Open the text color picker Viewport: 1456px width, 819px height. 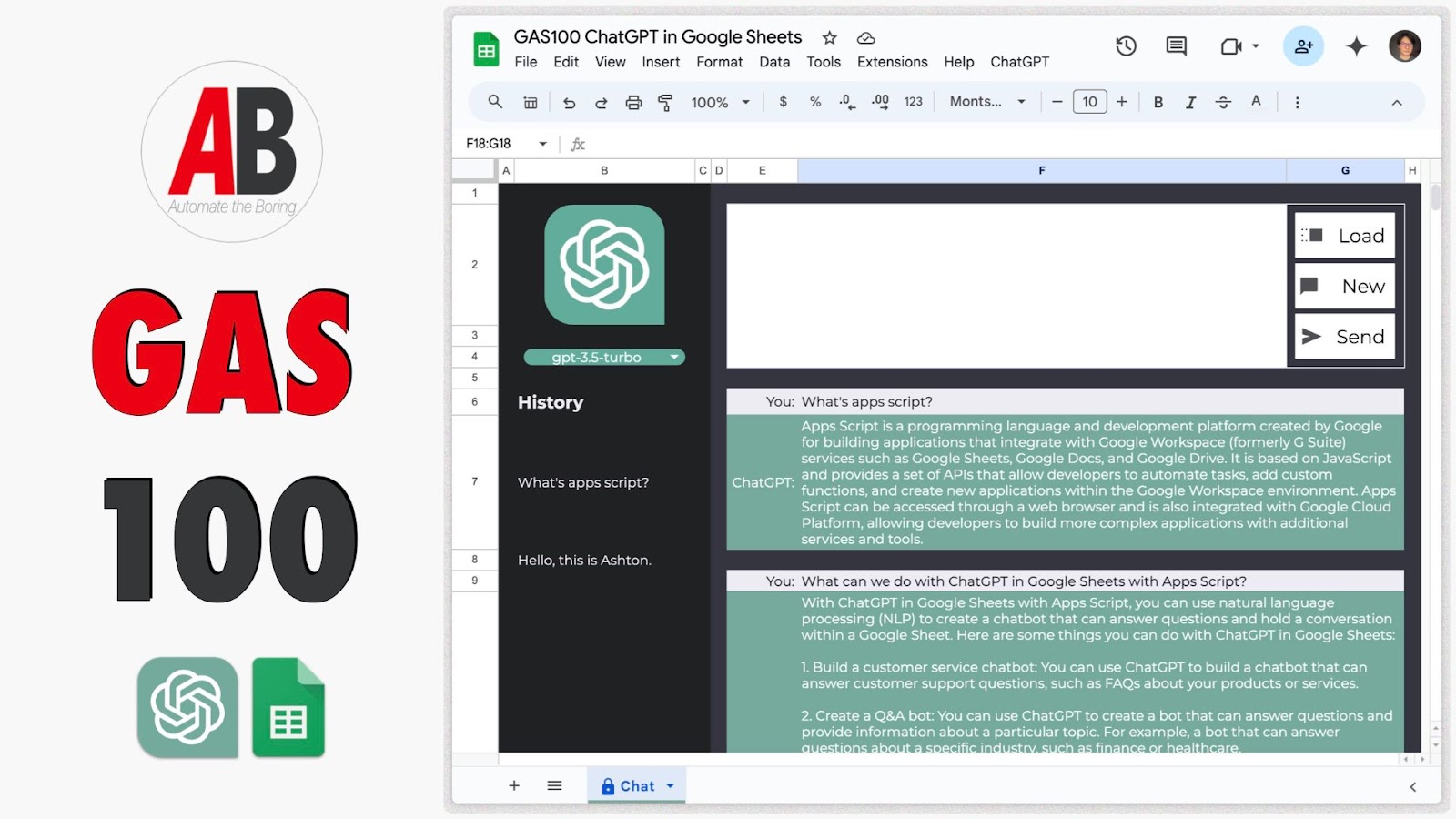1256,102
